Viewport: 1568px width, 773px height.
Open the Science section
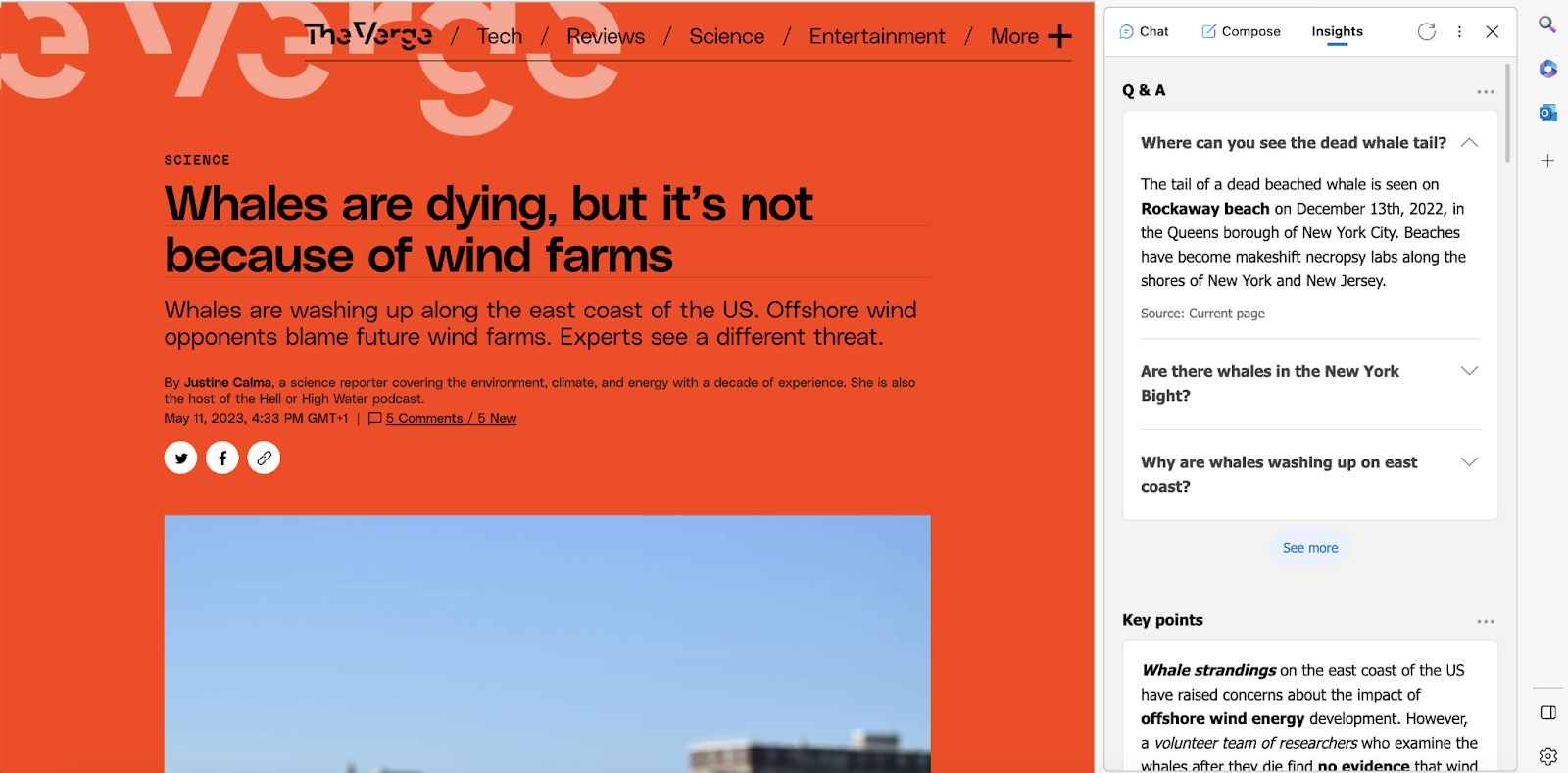726,36
